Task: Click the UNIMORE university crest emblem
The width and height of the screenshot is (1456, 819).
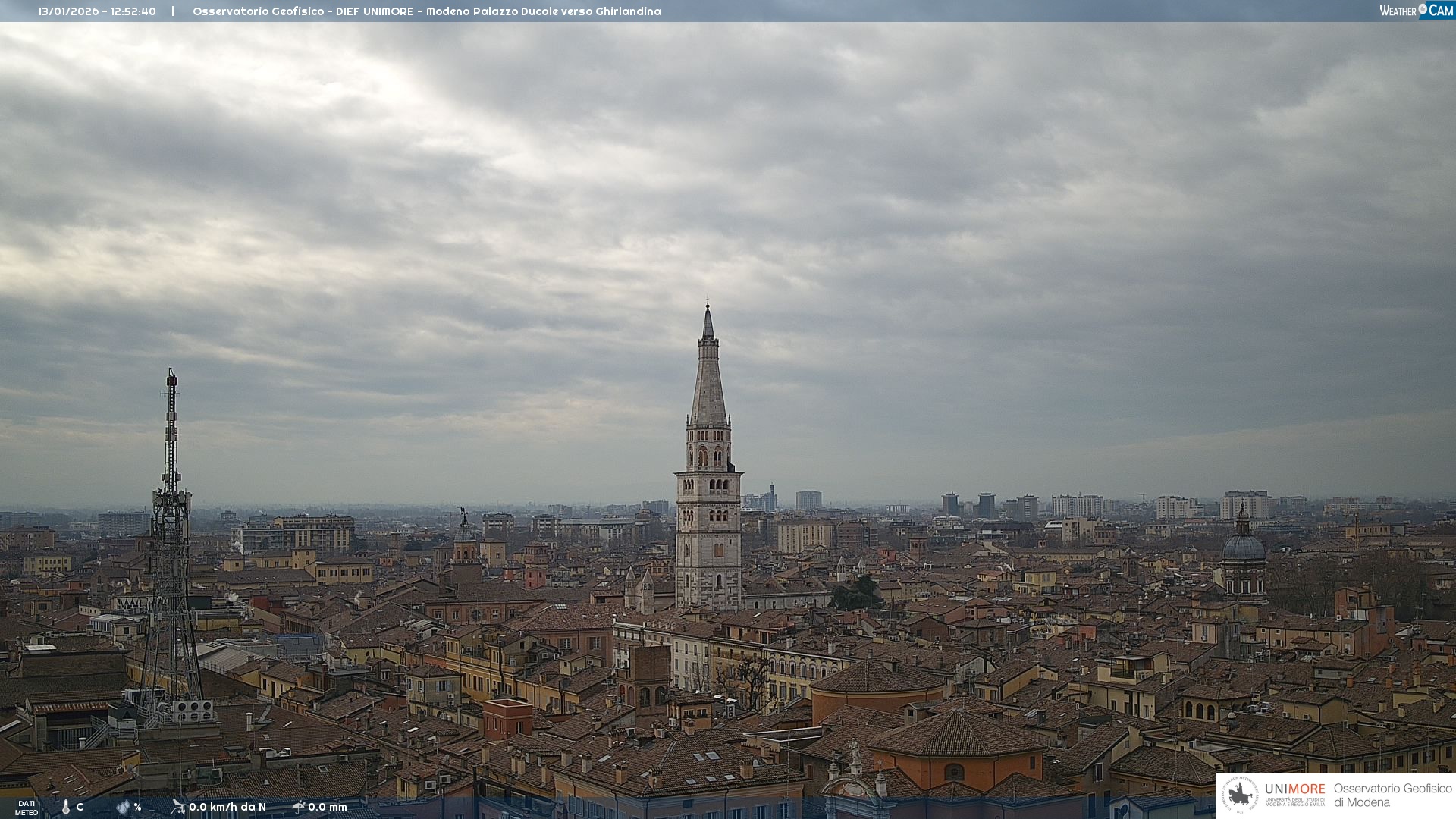Action: pyautogui.click(x=1241, y=795)
